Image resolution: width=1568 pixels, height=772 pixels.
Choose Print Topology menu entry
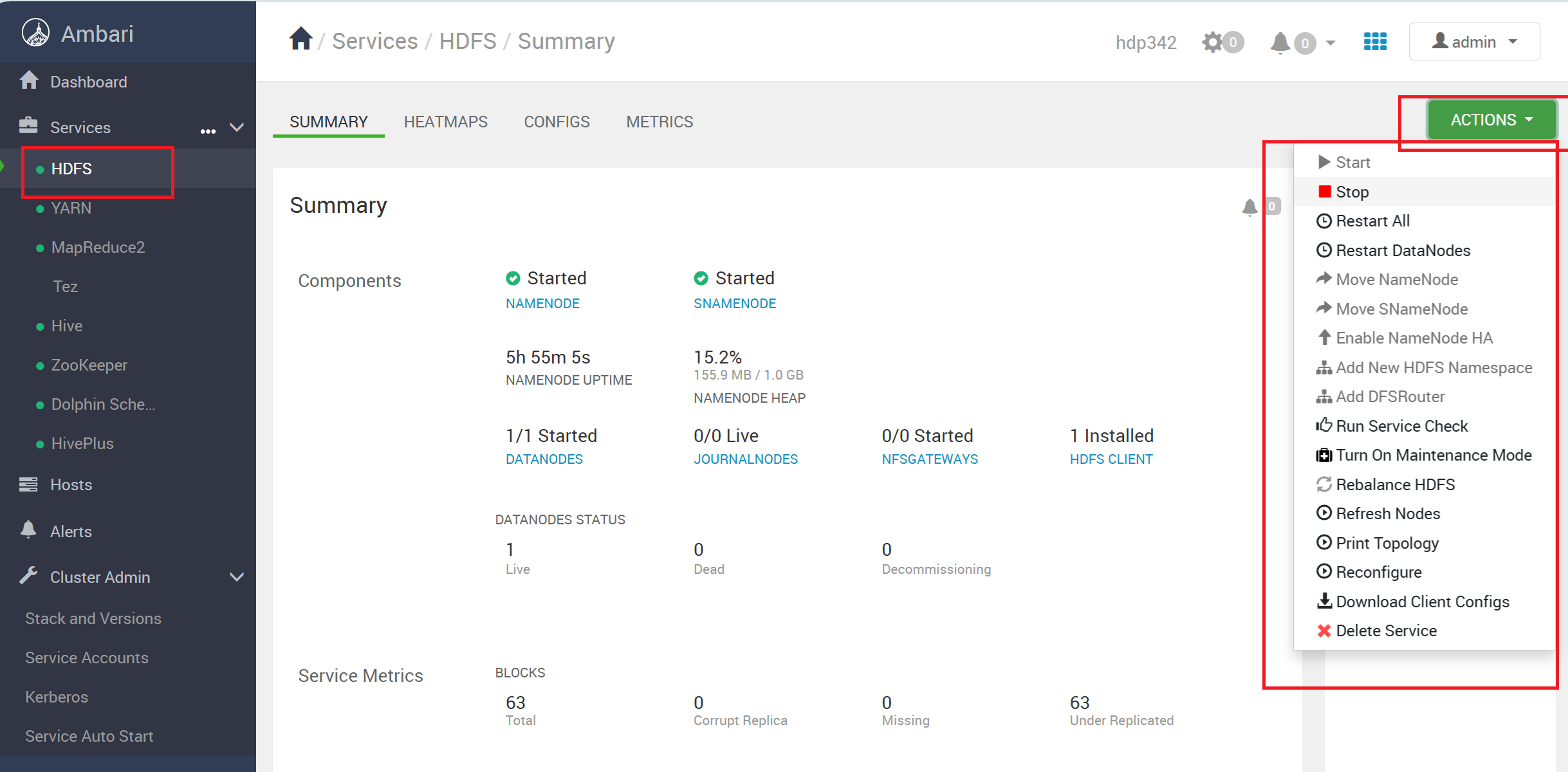point(1425,543)
